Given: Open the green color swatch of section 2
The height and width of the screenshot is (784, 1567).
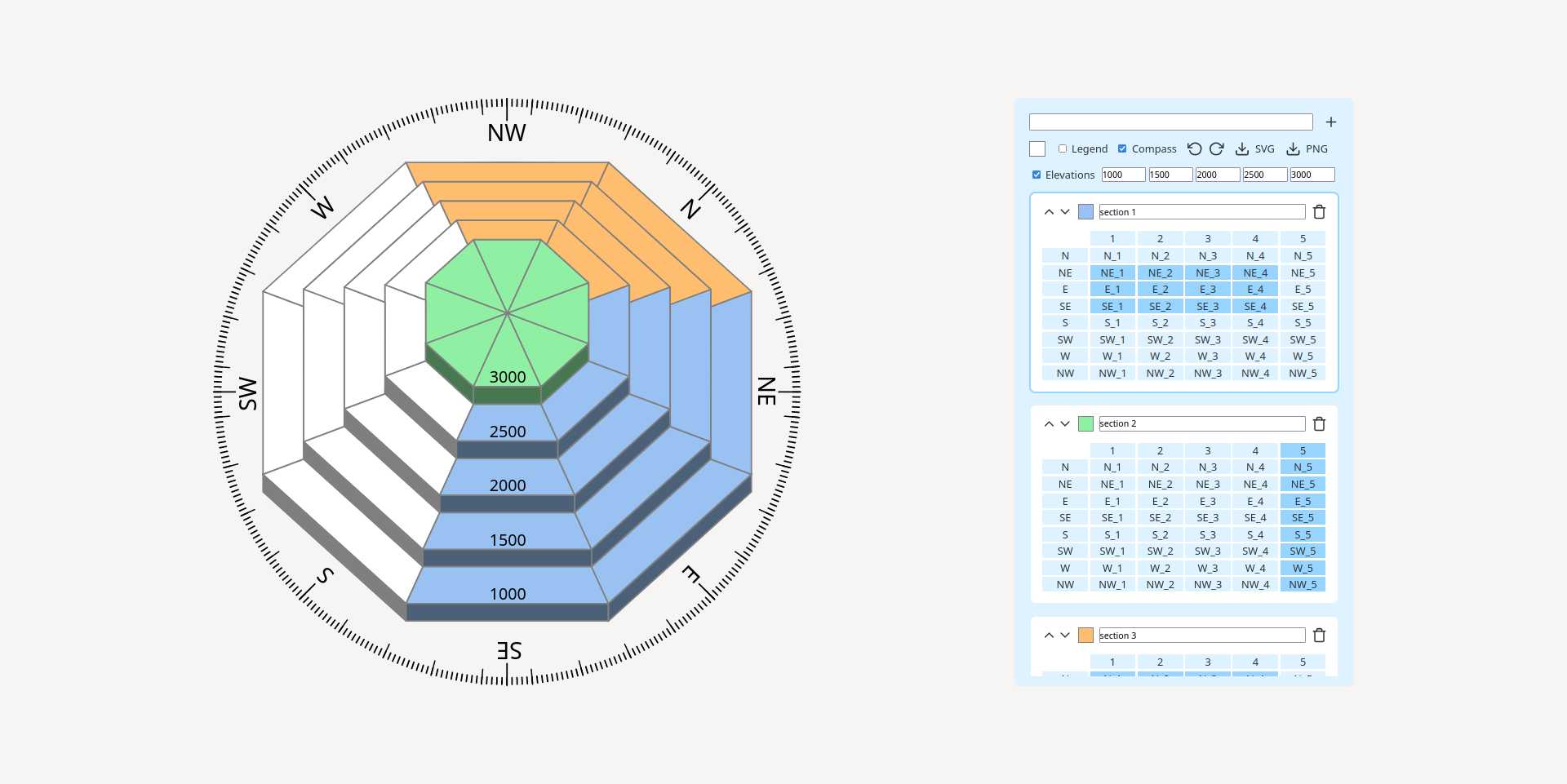Looking at the screenshot, I should pyautogui.click(x=1085, y=424).
